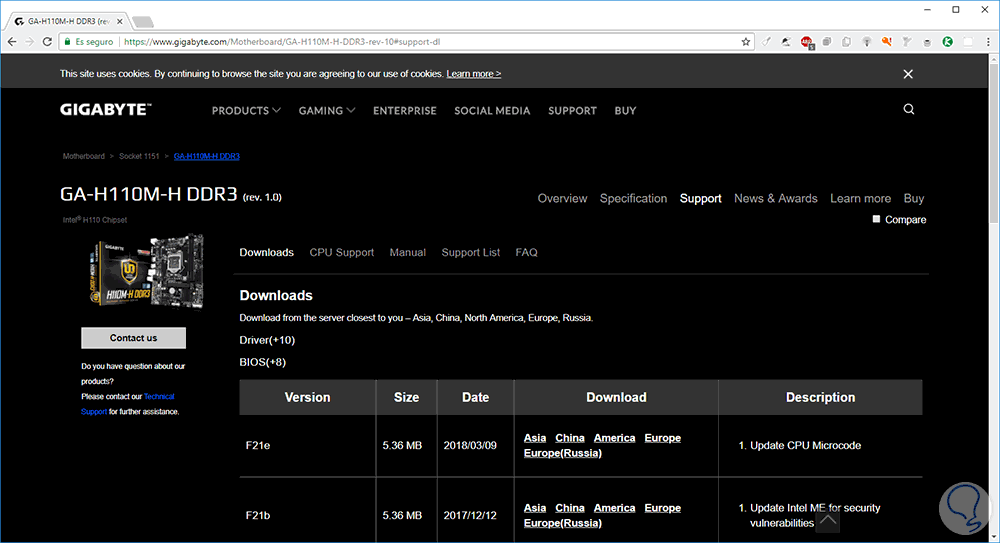Click the lightbulb extension icon
The width and height of the screenshot is (1000, 543).
pos(866,41)
